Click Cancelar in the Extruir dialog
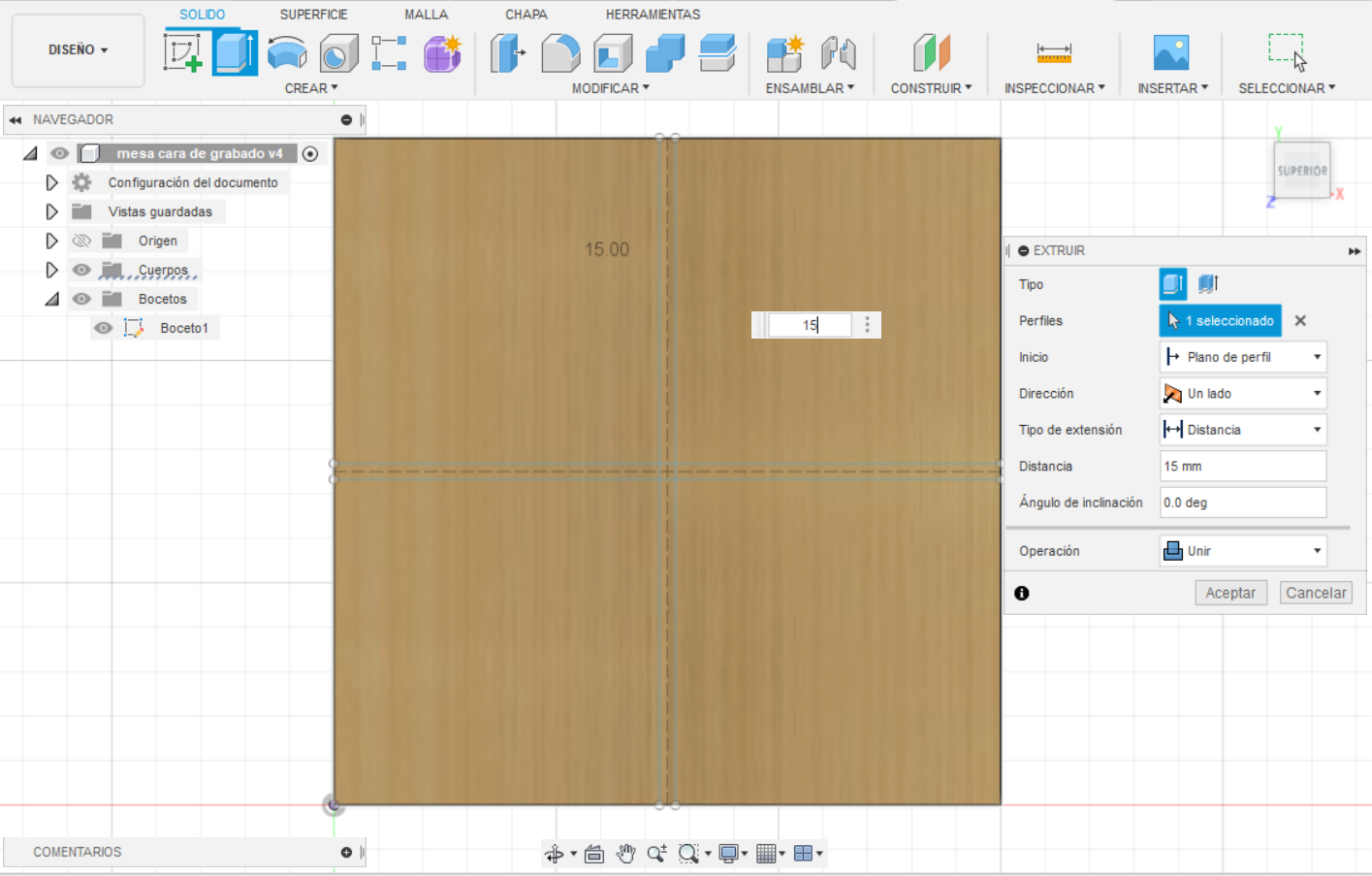 click(x=1316, y=593)
